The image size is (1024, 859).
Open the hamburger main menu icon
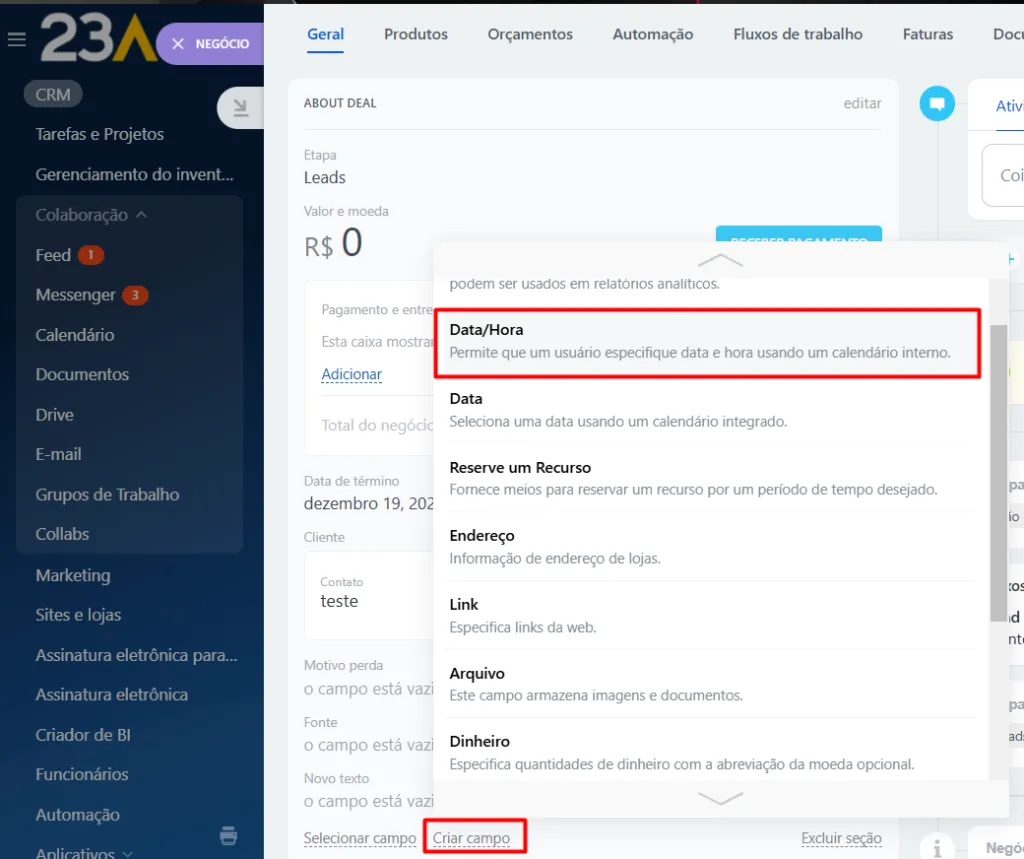coord(16,40)
